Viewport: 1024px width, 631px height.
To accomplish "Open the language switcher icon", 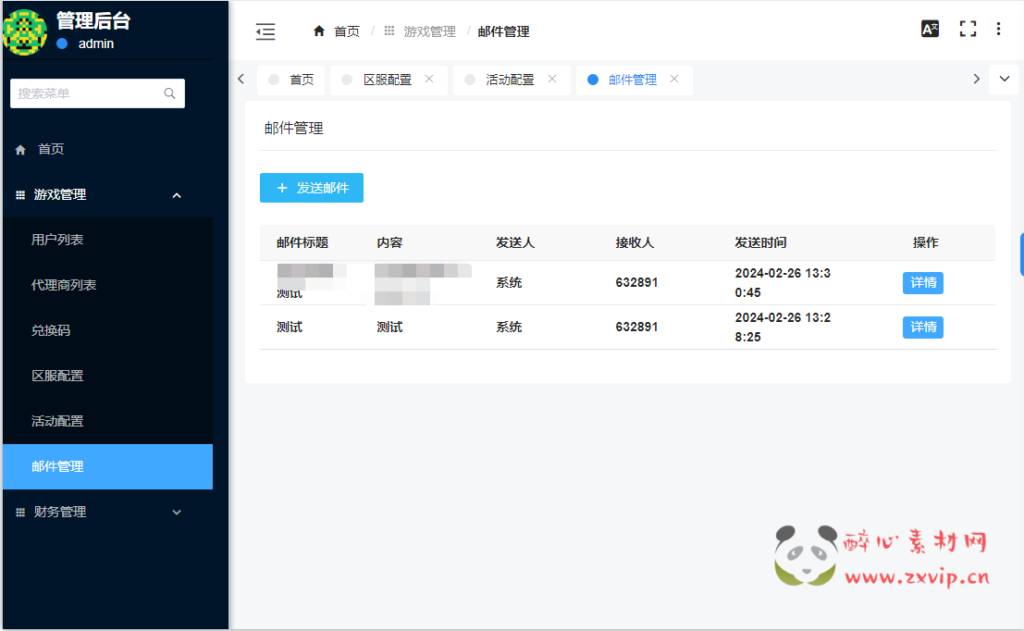I will [x=929, y=29].
